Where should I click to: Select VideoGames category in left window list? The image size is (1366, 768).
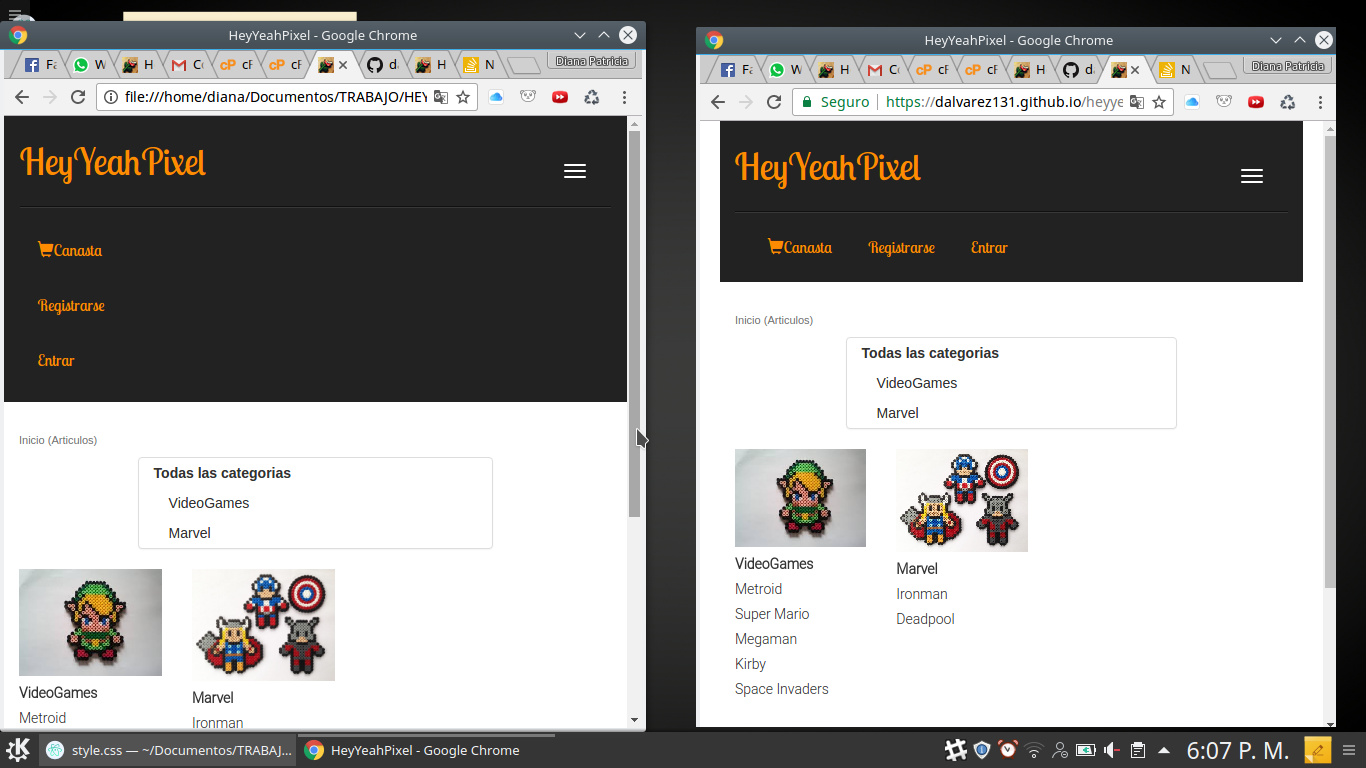click(x=209, y=503)
